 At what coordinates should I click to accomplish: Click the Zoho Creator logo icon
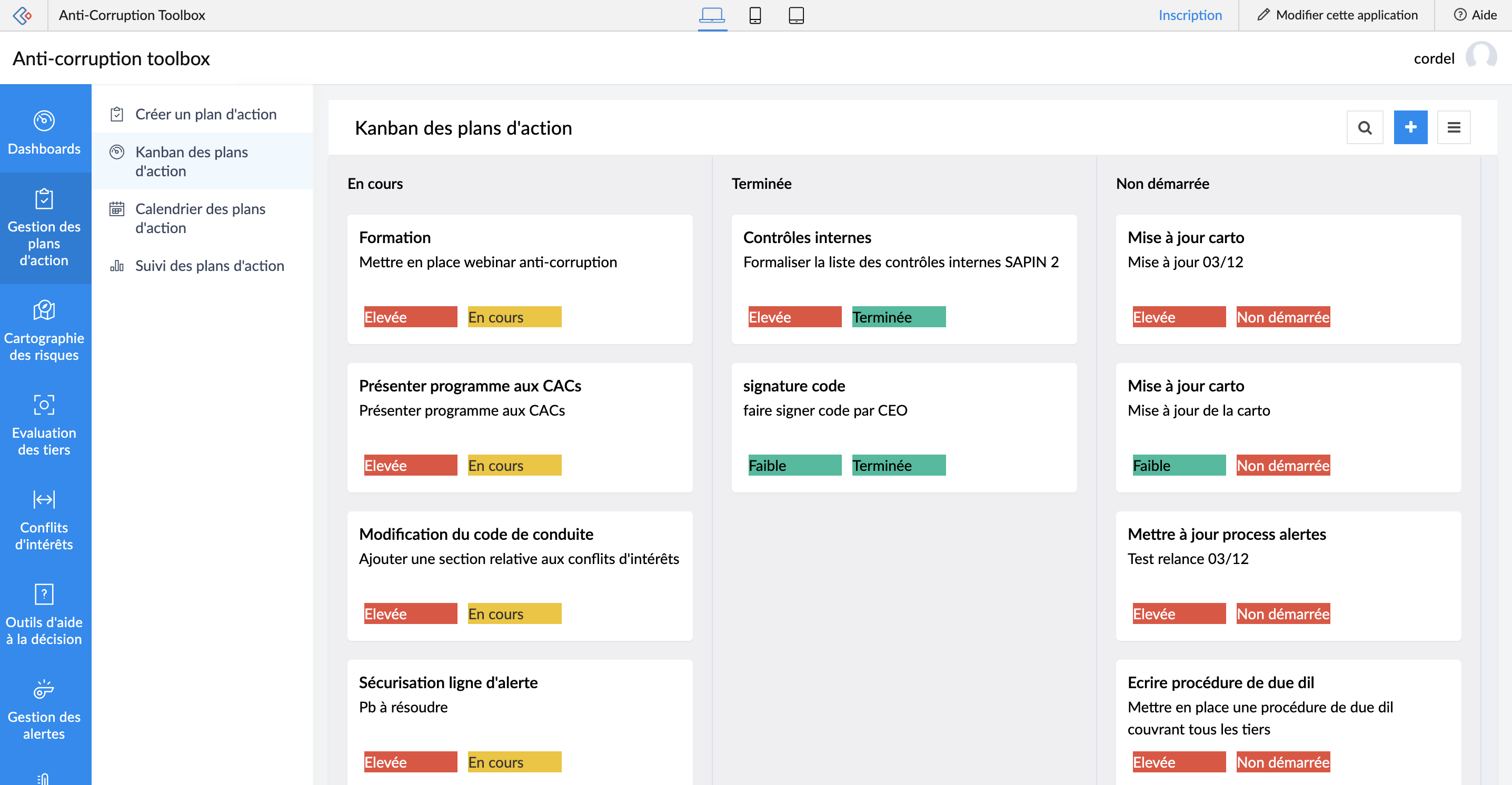point(22,15)
